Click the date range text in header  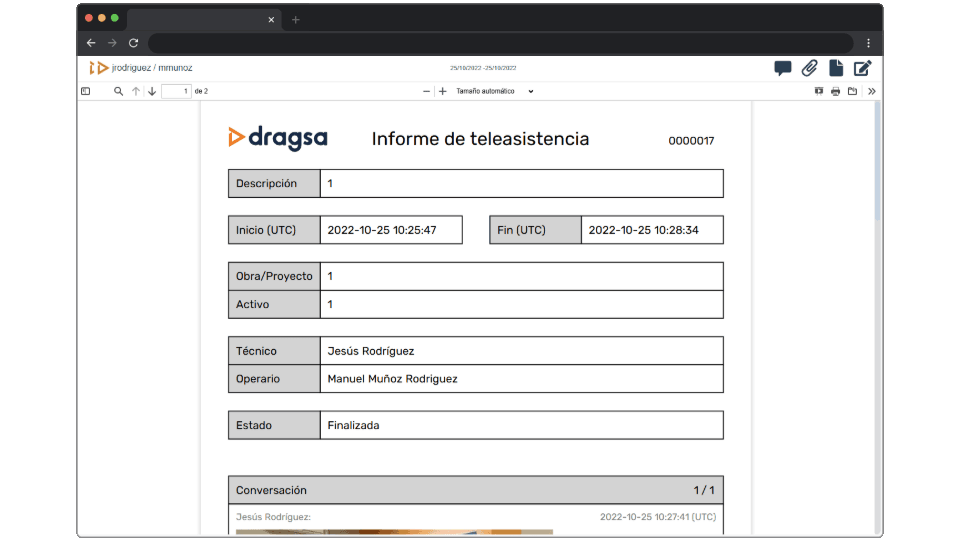(x=483, y=68)
